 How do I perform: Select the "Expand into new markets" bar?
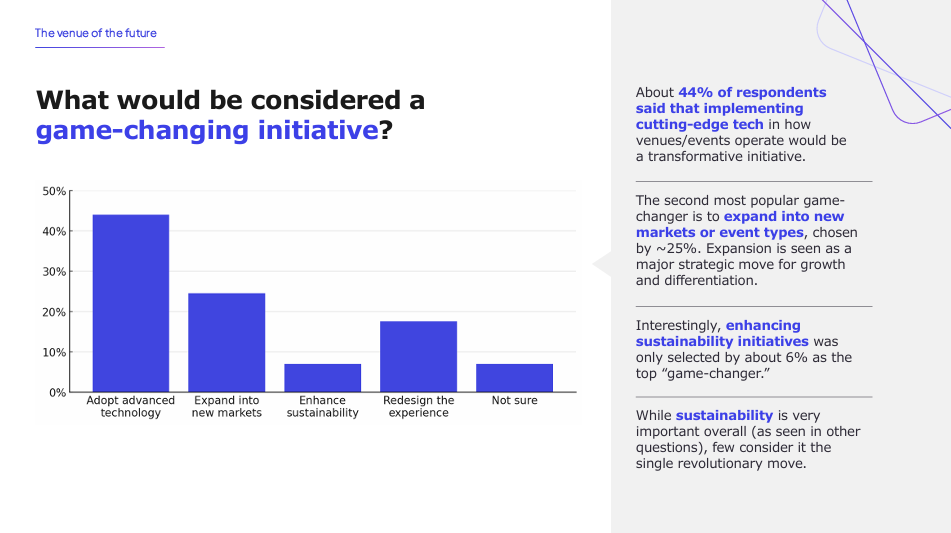[226, 342]
